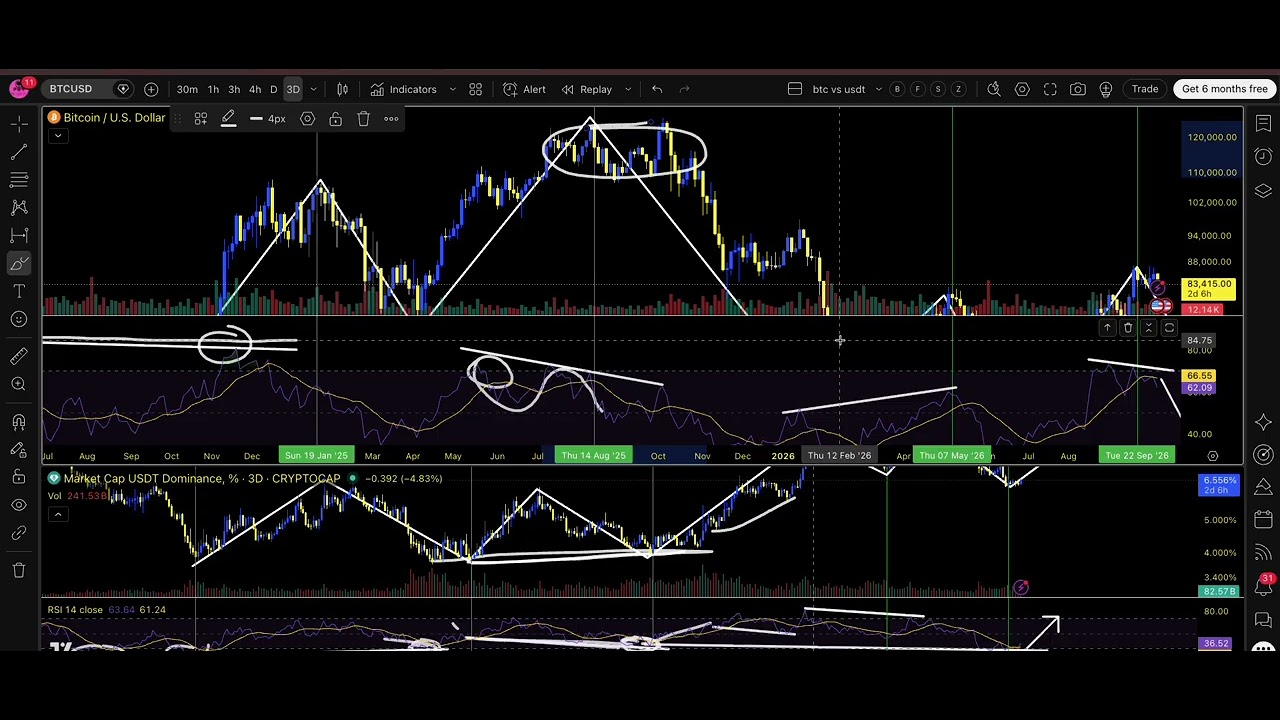Image resolution: width=1280 pixels, height=720 pixels.
Task: Activate the zoom-in tool
Action: pos(19,385)
